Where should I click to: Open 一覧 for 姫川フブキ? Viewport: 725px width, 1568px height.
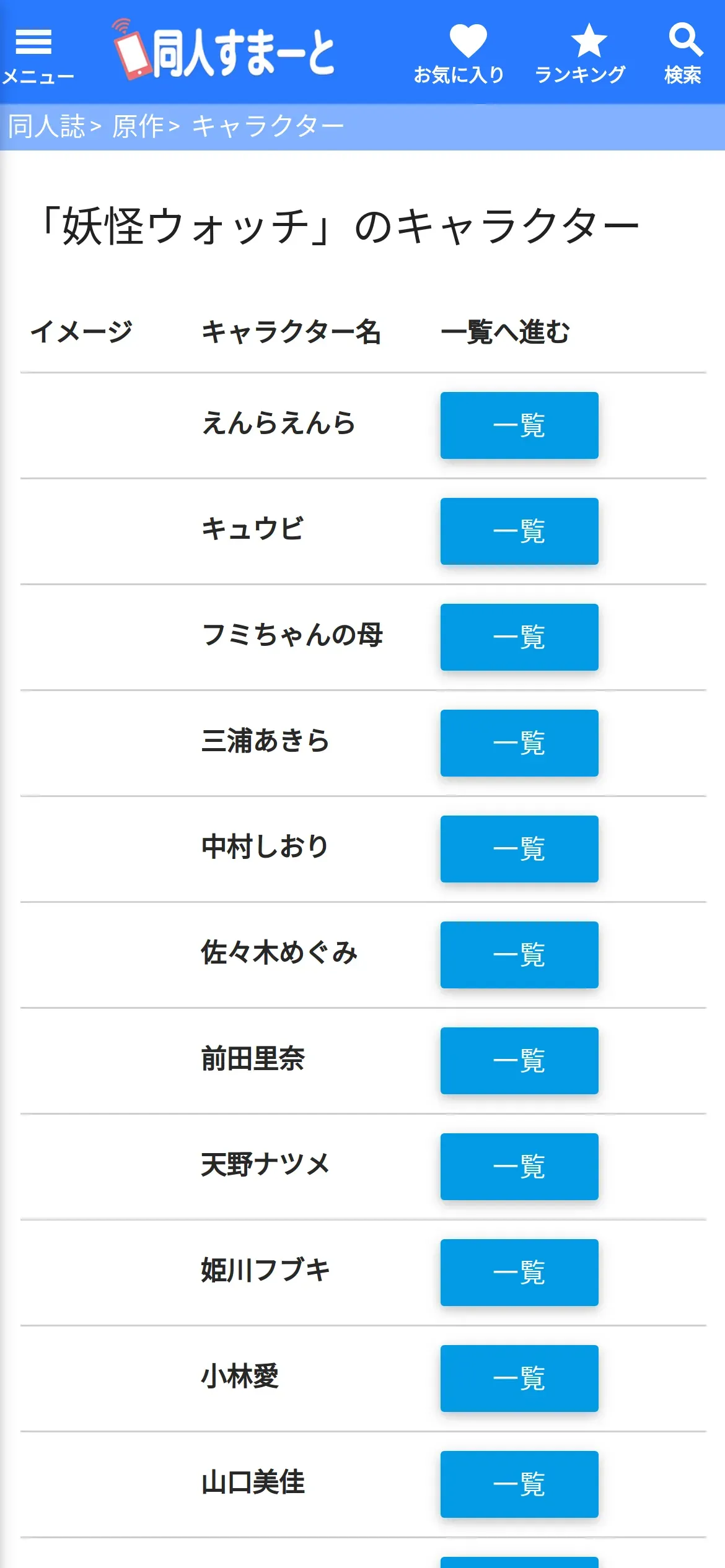tap(519, 1273)
